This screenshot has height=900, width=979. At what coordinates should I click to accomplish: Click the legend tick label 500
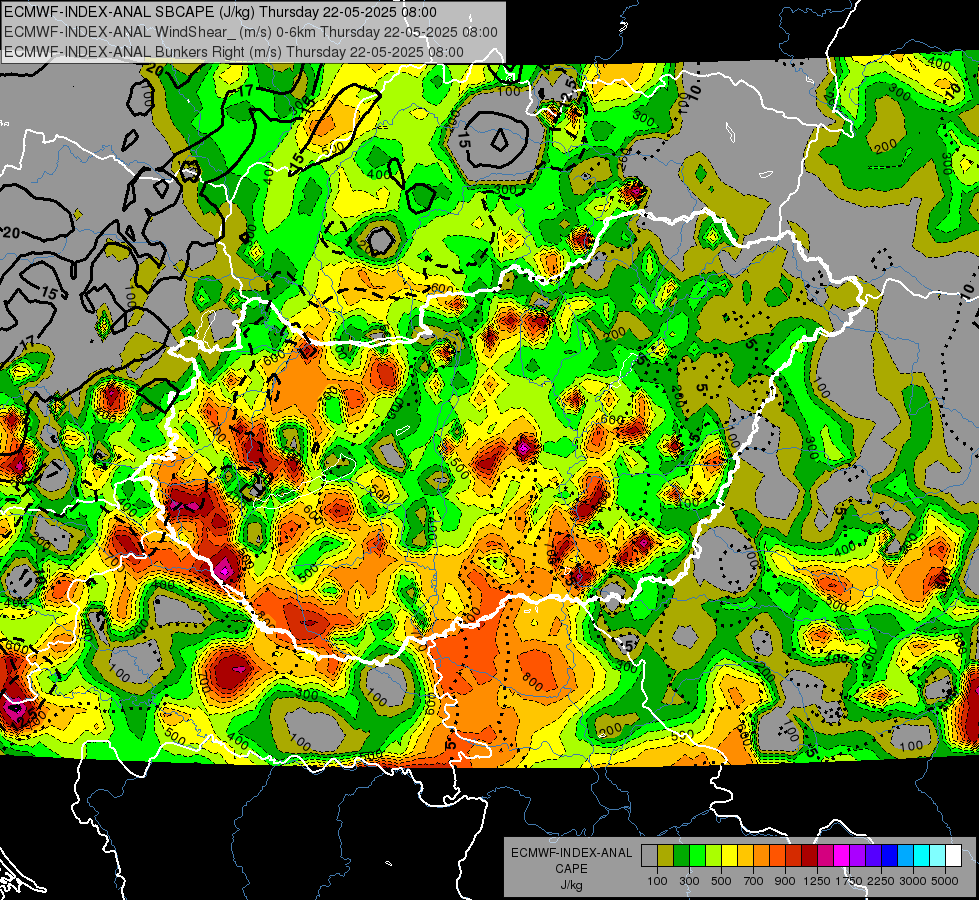coord(721,881)
